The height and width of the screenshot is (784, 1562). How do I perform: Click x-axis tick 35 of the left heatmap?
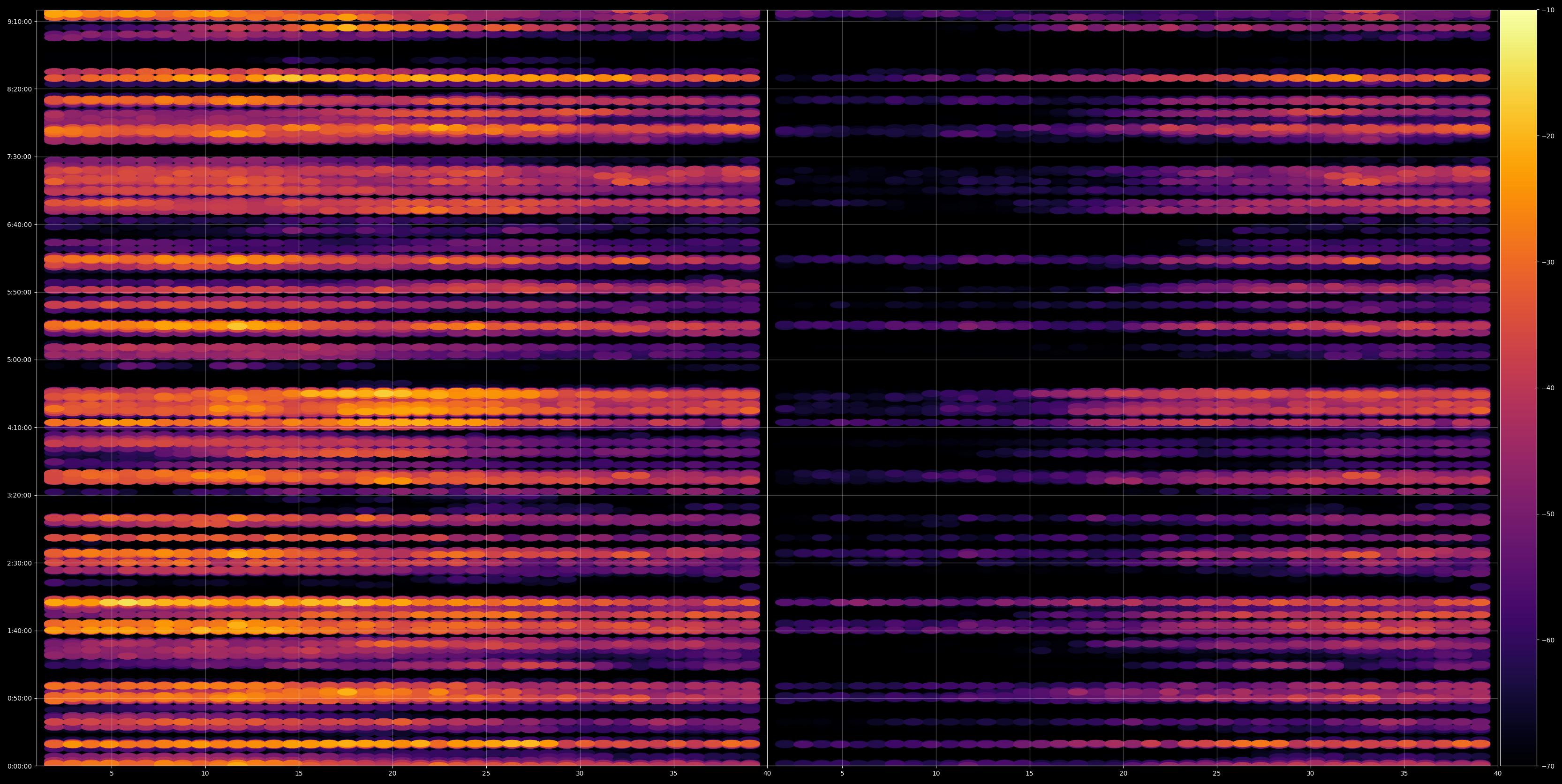pyautogui.click(x=674, y=773)
